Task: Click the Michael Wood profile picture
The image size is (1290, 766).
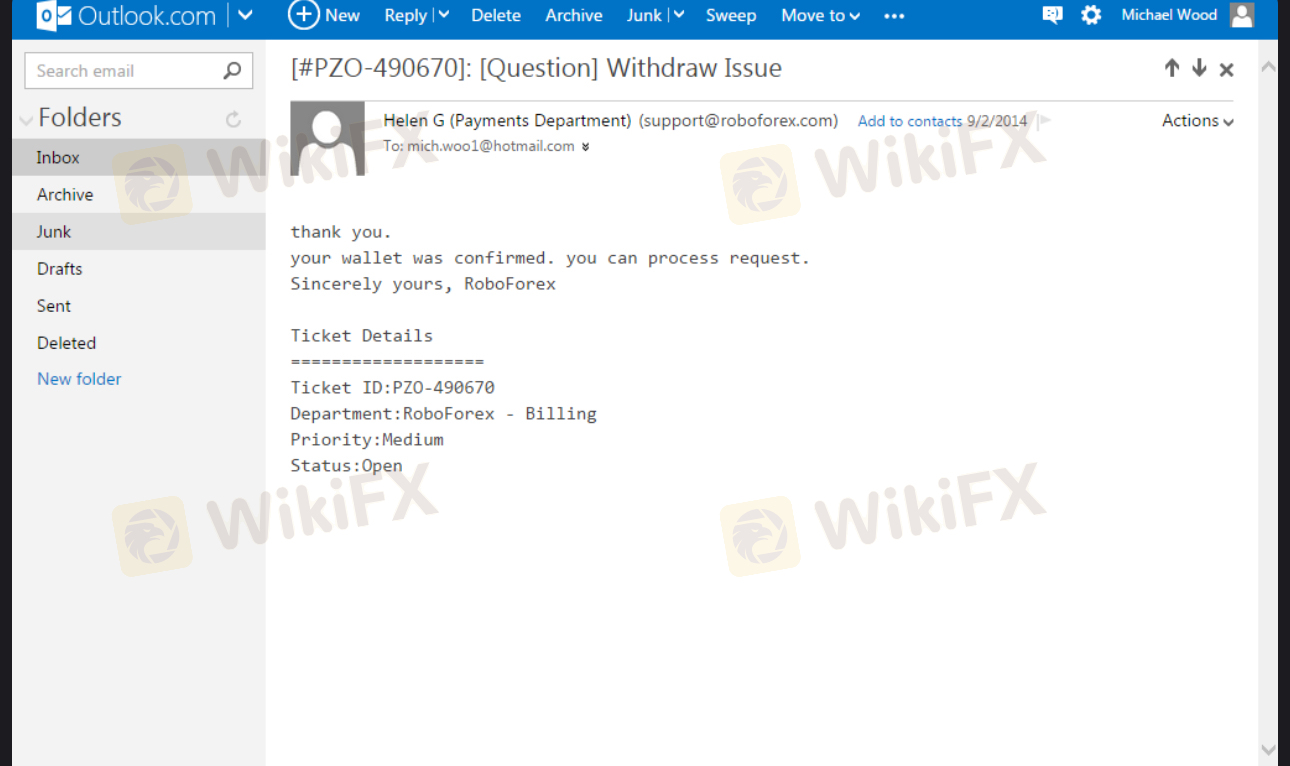Action: tap(1241, 15)
